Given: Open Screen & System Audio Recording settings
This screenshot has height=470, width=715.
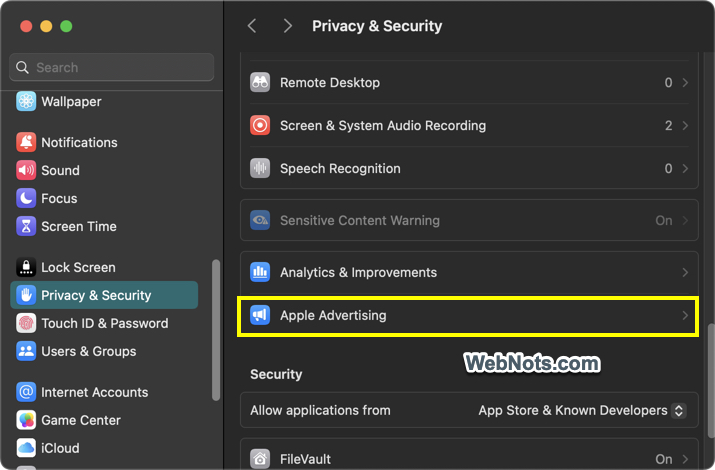Looking at the screenshot, I should [x=469, y=125].
